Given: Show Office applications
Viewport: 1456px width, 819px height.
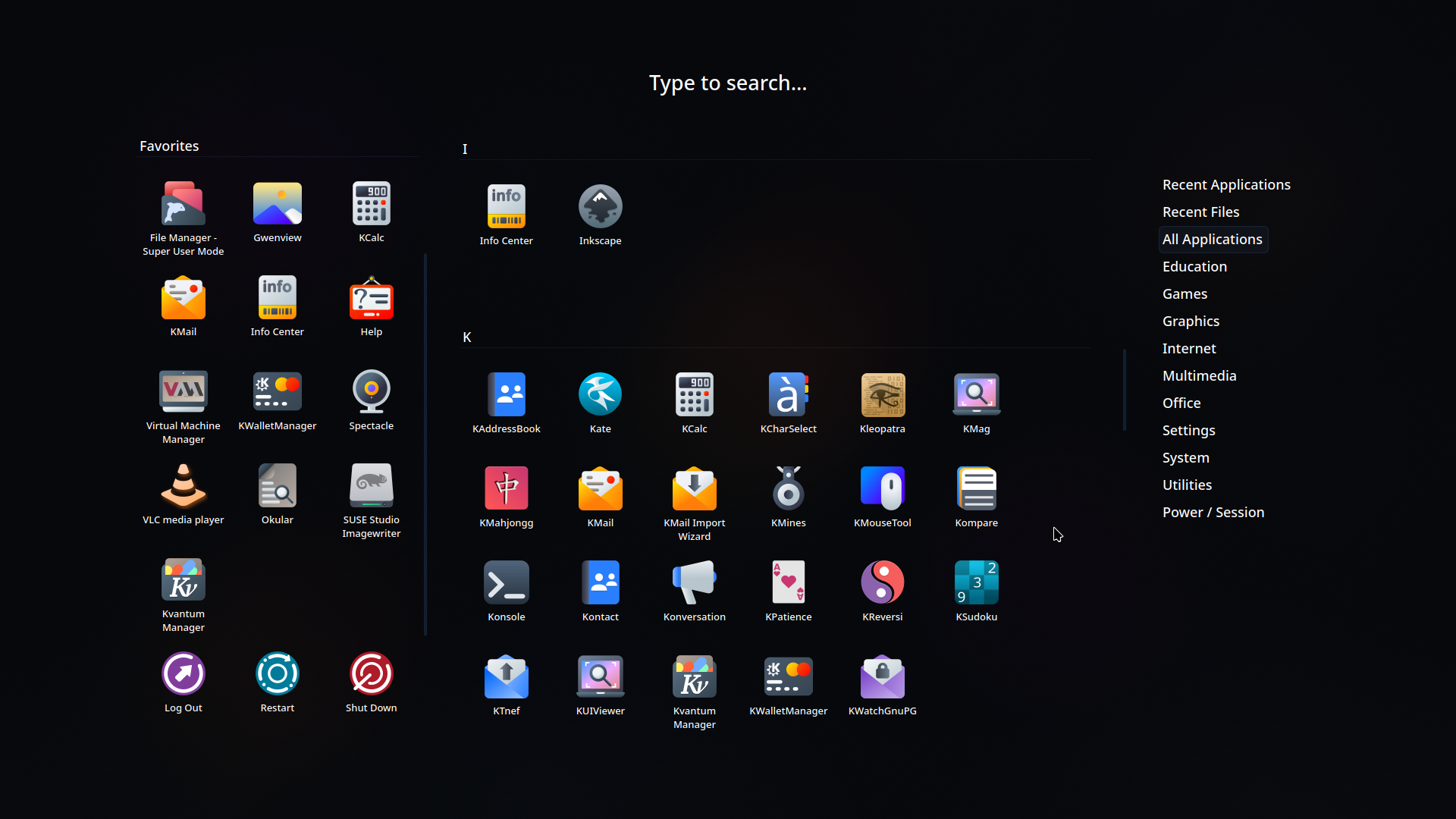Looking at the screenshot, I should tap(1181, 403).
